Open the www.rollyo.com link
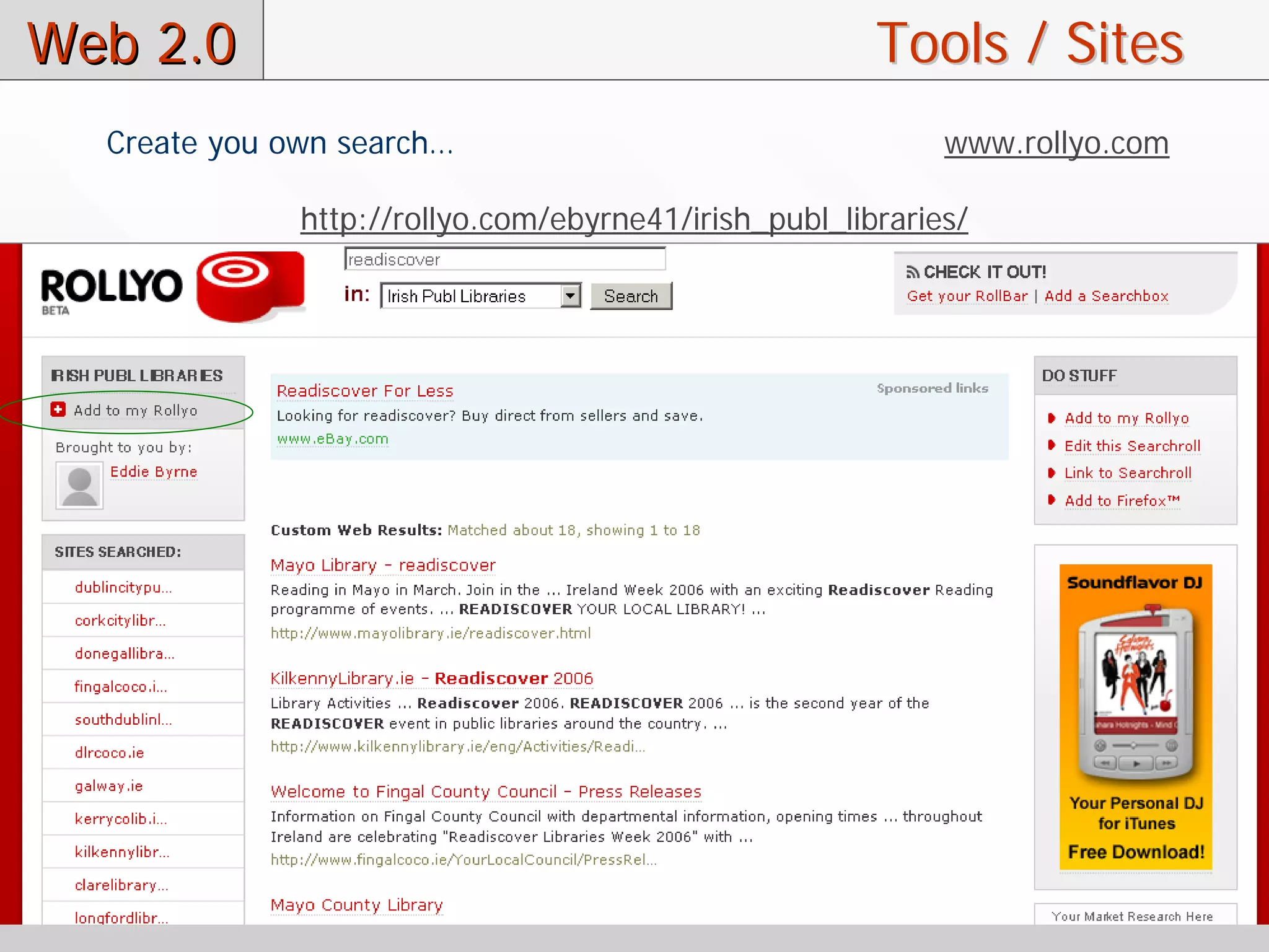The height and width of the screenshot is (952, 1269). coord(1056,143)
